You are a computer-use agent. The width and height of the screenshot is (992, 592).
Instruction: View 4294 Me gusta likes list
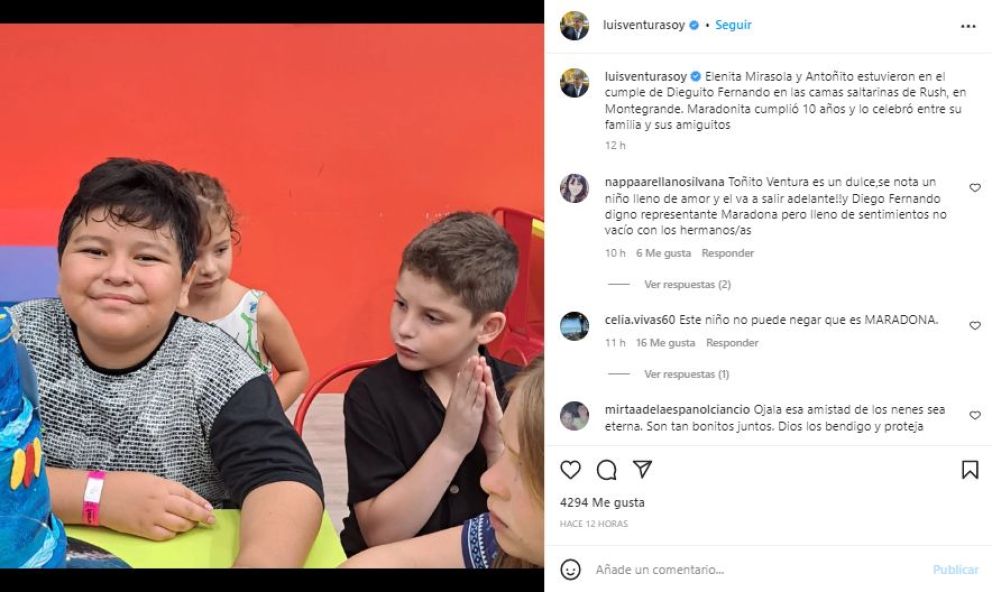point(602,503)
